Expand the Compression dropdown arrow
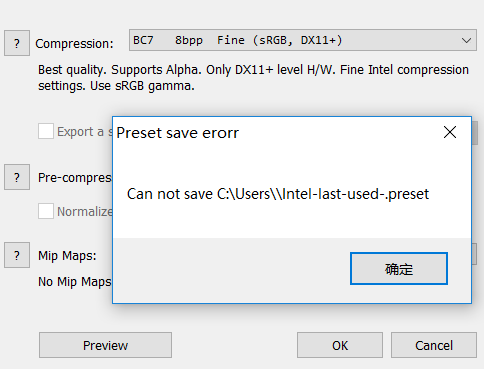 (x=466, y=40)
